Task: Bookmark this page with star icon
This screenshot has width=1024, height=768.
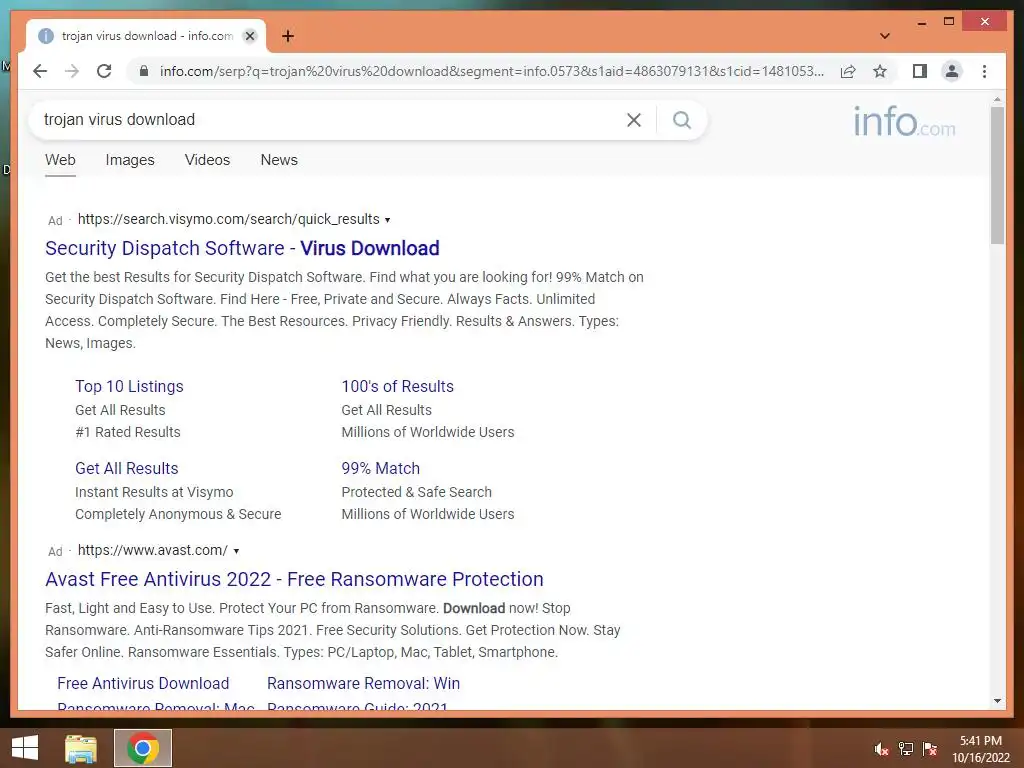Action: click(x=880, y=71)
